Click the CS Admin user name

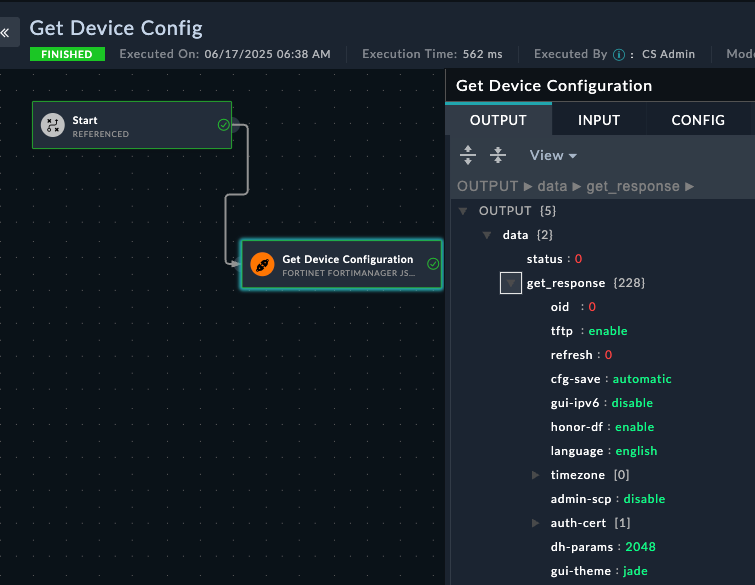(668, 54)
